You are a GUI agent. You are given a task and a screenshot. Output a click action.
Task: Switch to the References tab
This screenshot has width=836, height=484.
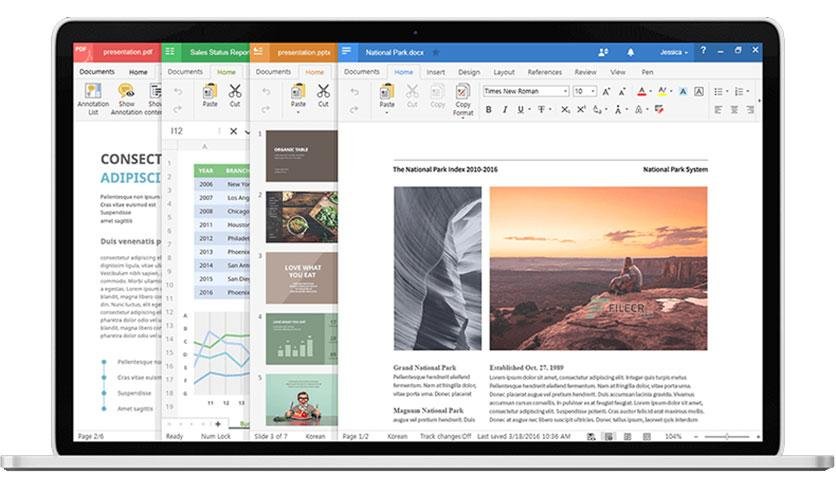point(544,72)
